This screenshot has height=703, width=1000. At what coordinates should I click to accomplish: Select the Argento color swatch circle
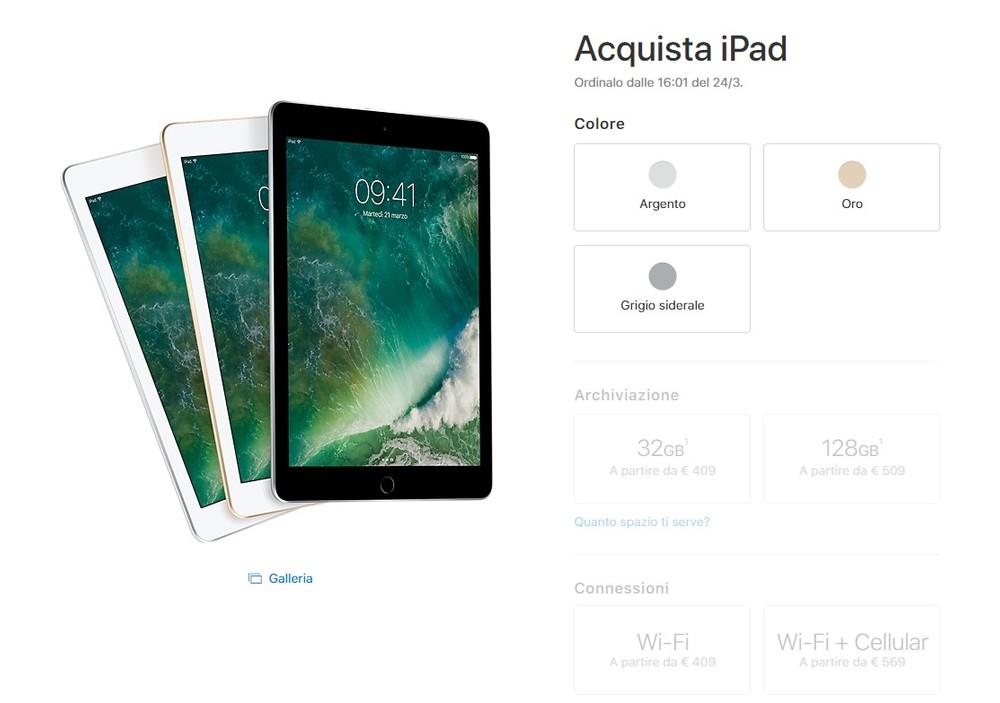tap(662, 174)
